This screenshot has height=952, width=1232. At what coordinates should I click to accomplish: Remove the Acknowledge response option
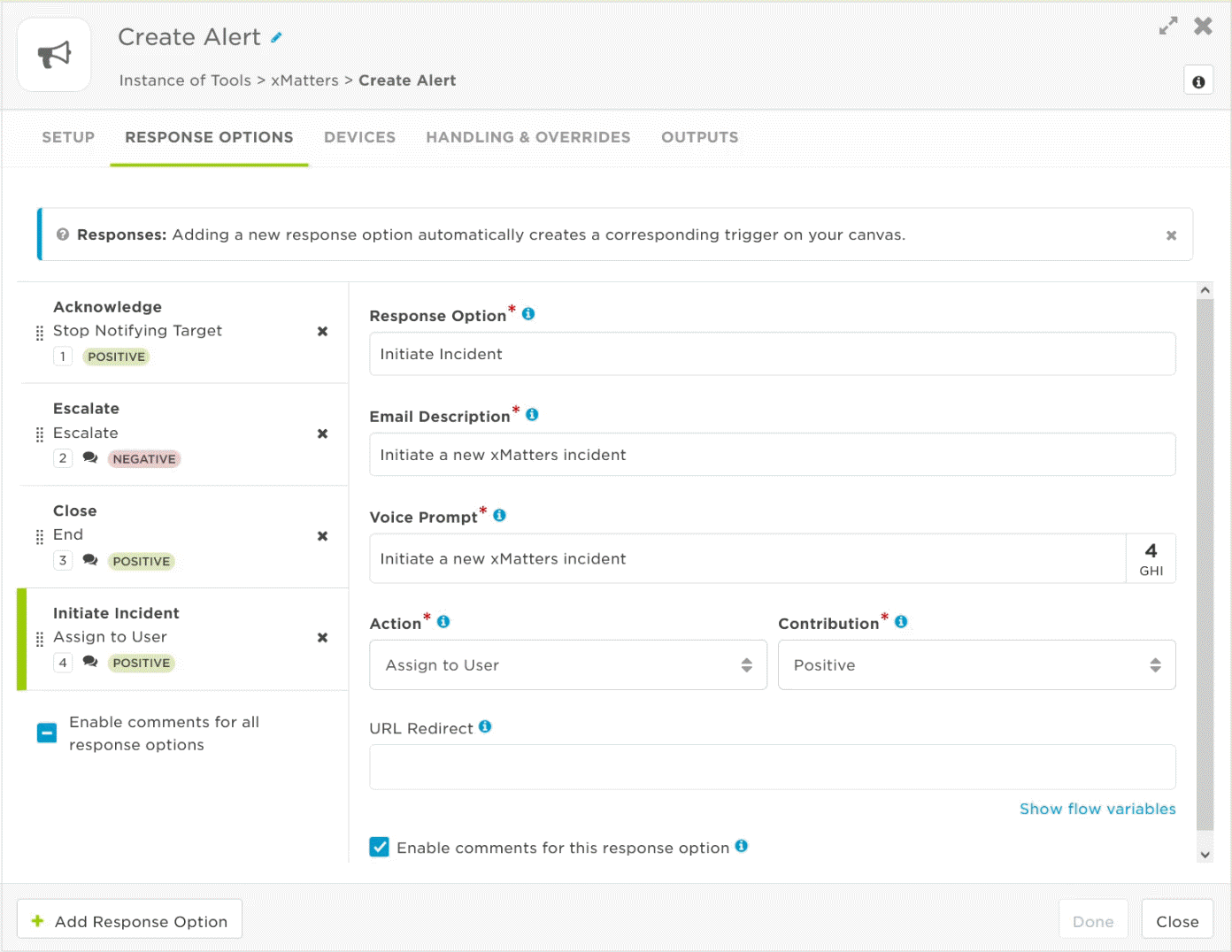[322, 331]
